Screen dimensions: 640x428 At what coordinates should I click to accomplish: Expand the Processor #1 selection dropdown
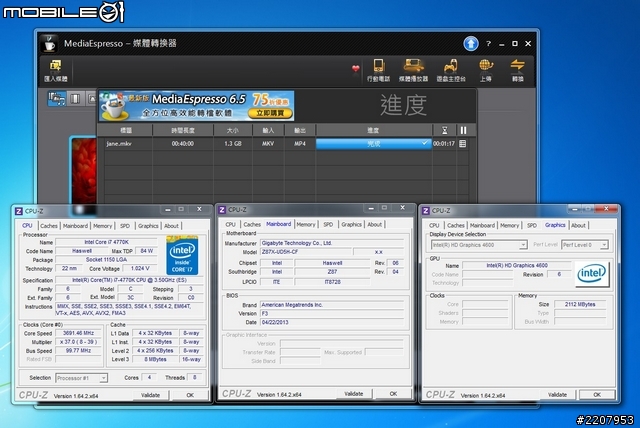coord(103,378)
